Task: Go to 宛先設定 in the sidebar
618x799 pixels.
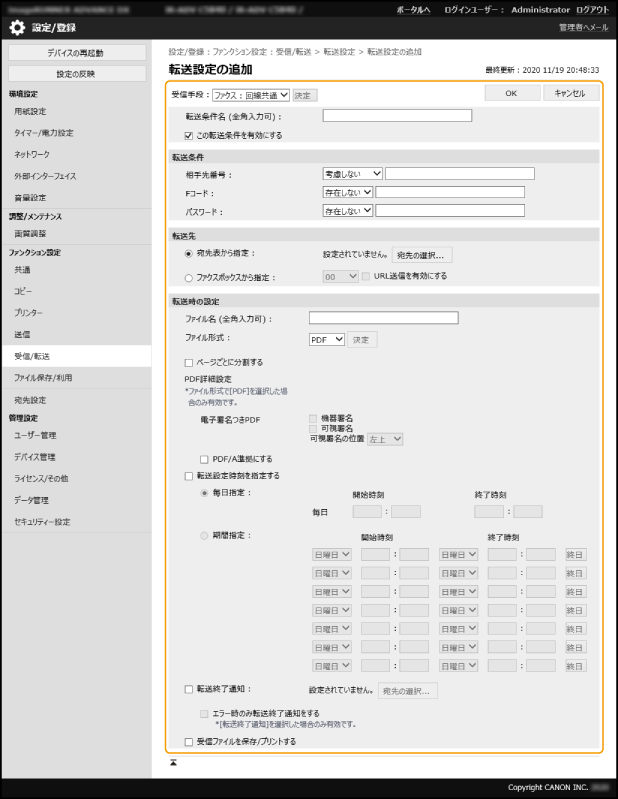Action: tap(30, 400)
